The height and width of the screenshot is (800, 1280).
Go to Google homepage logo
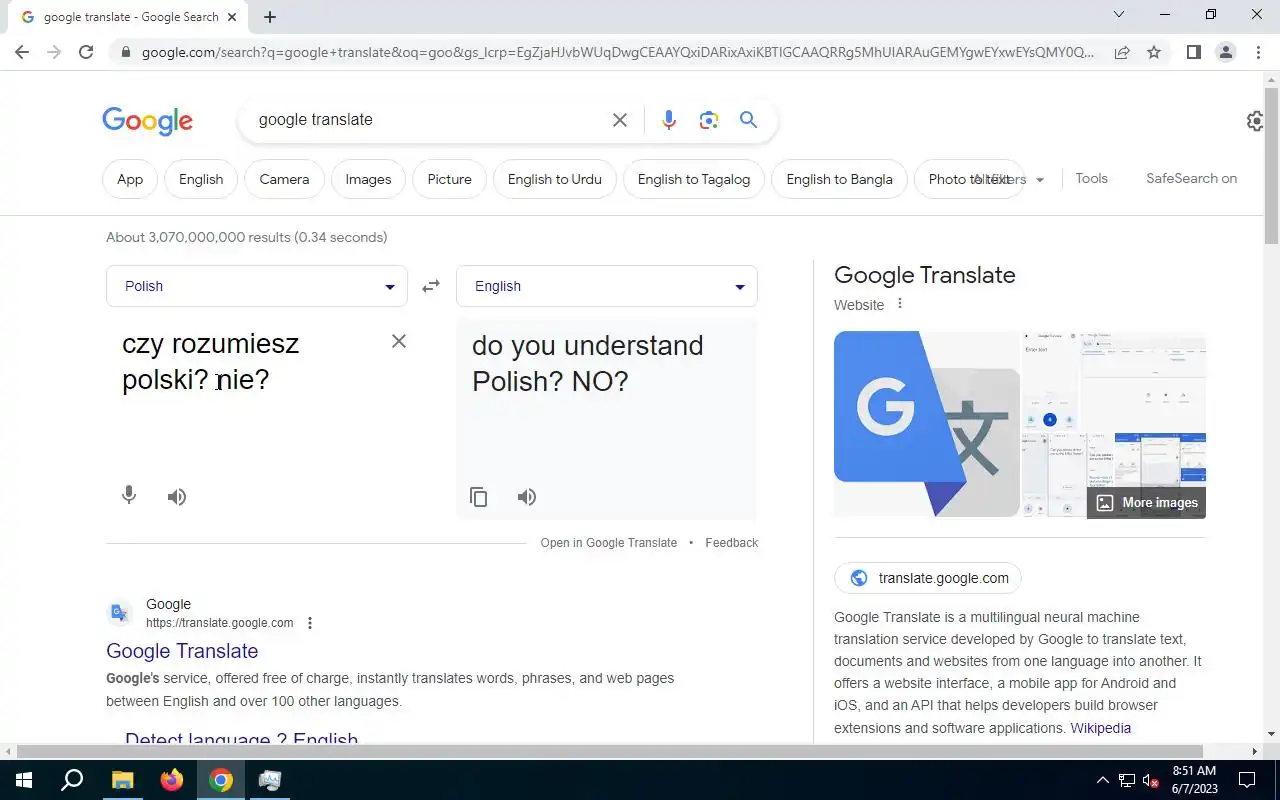click(x=147, y=121)
